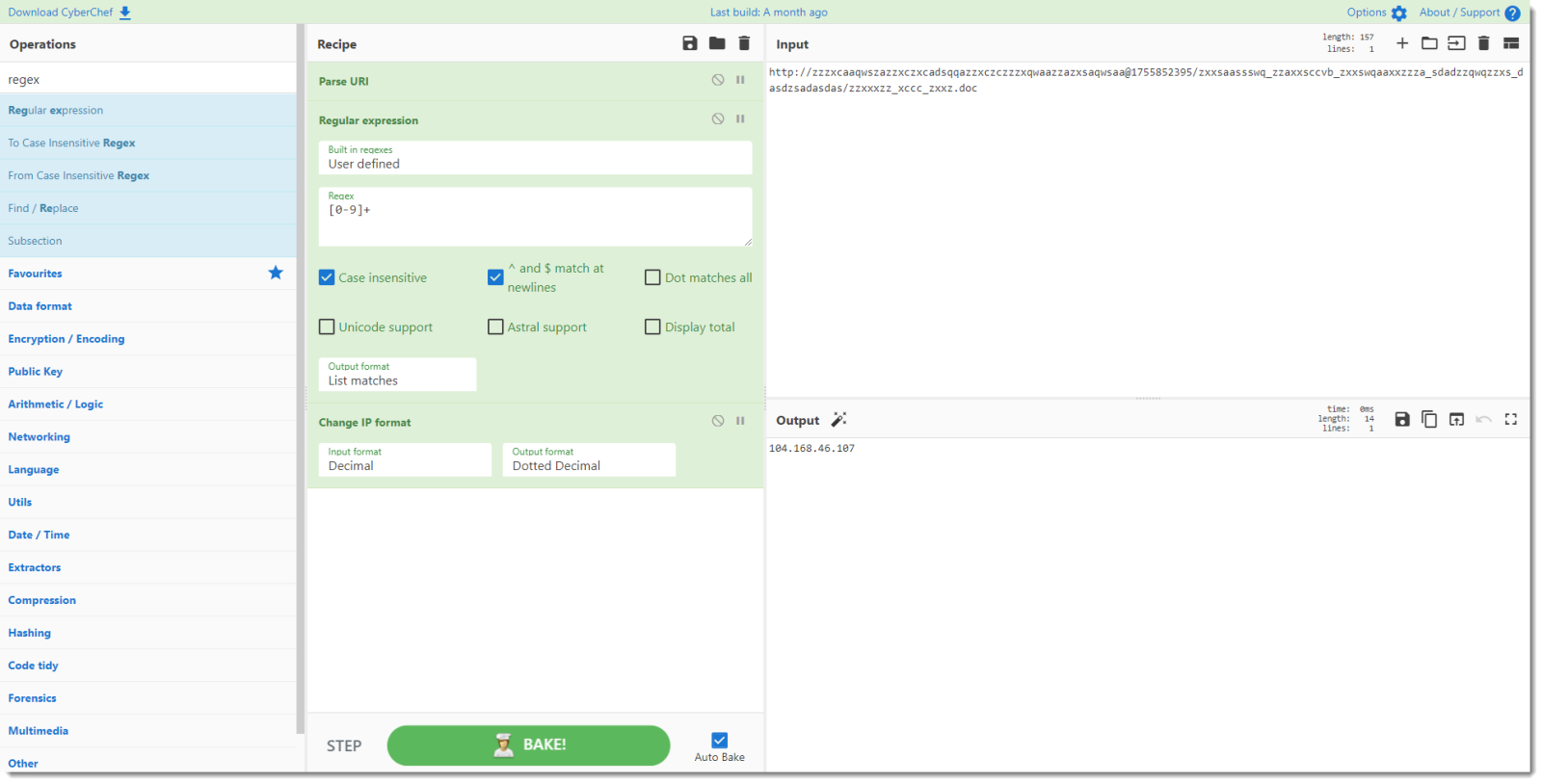Open the Networking operations category
Viewport: 1542px width, 784px height.
pos(40,437)
